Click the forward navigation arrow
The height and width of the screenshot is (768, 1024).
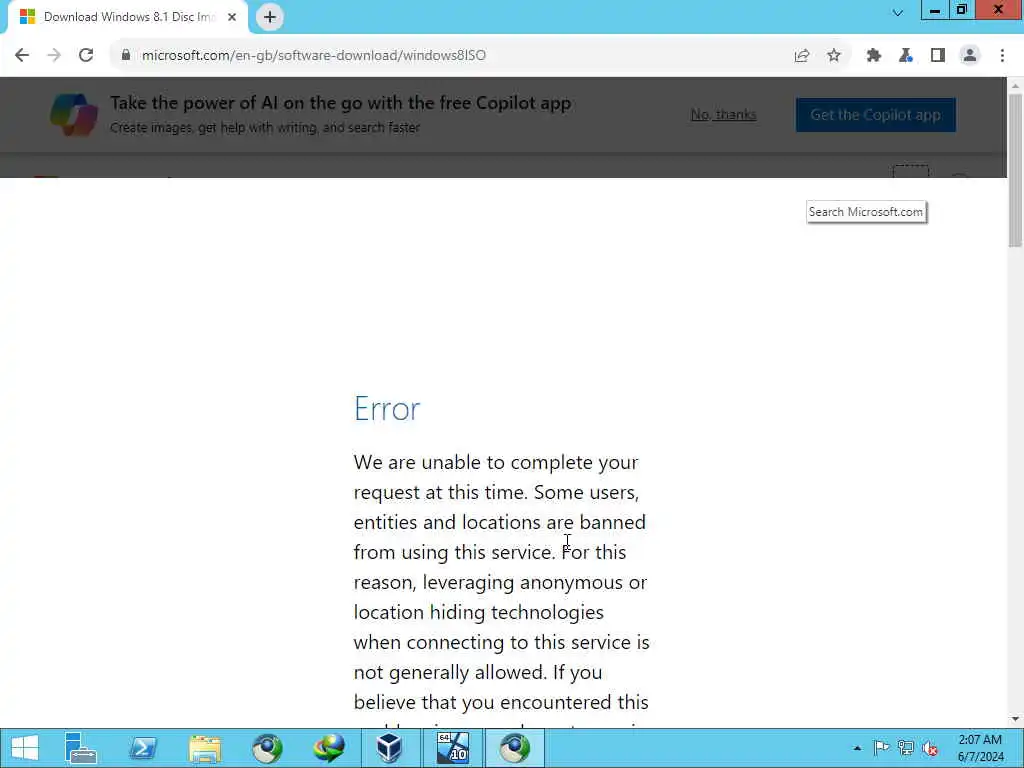click(x=54, y=56)
